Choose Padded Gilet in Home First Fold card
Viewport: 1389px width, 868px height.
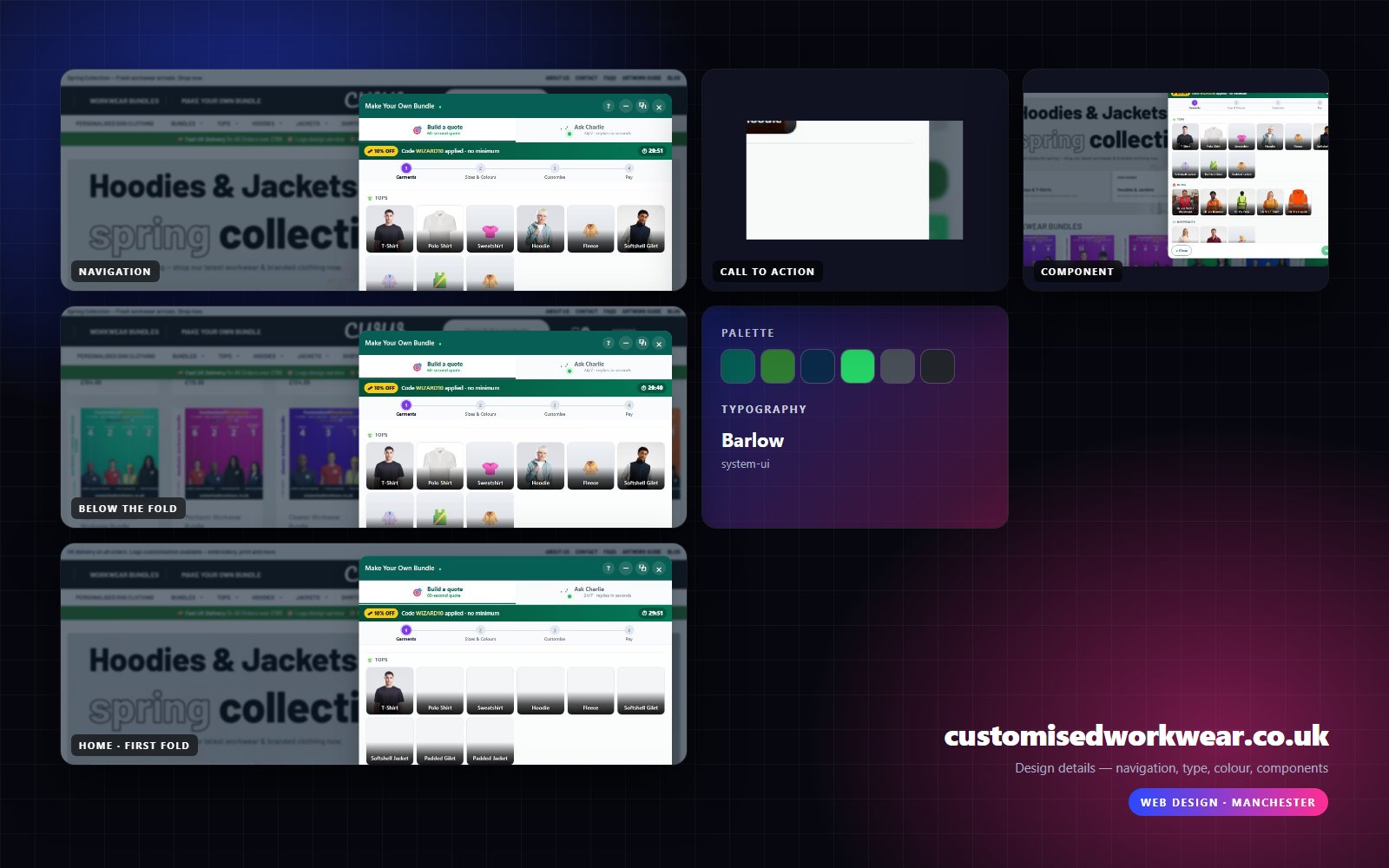click(x=440, y=740)
